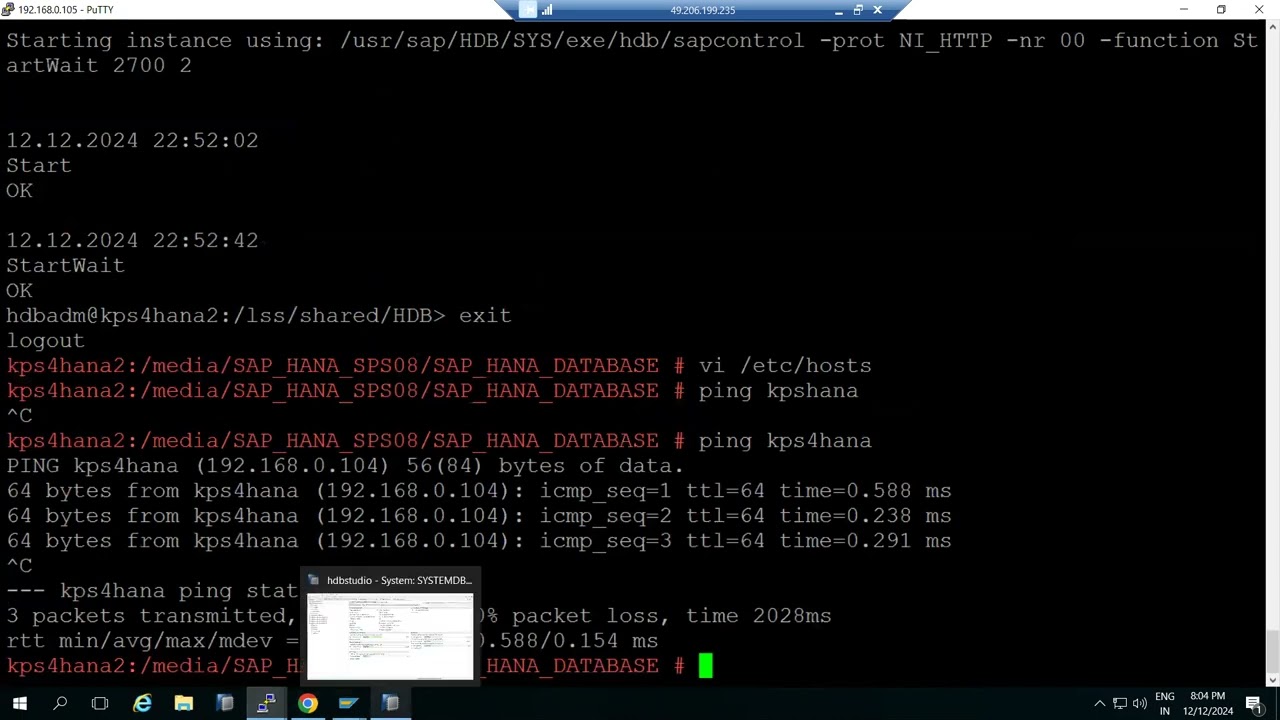
Task: Restore down the remote session bar
Action: pyautogui.click(x=858, y=10)
